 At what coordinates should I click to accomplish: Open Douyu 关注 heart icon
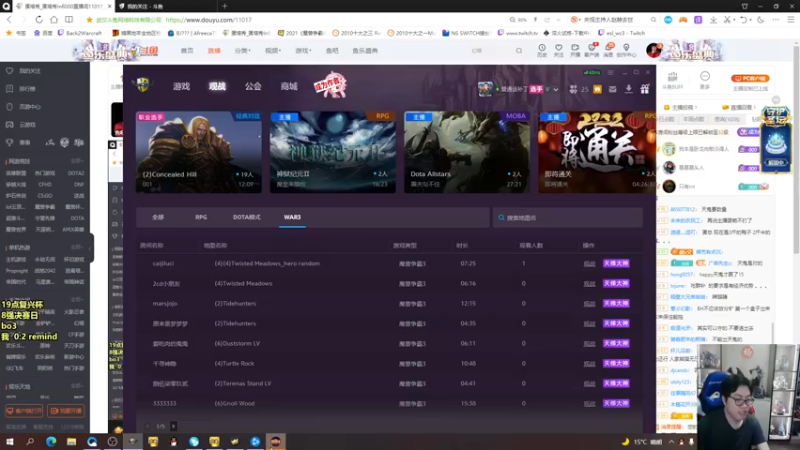click(559, 50)
